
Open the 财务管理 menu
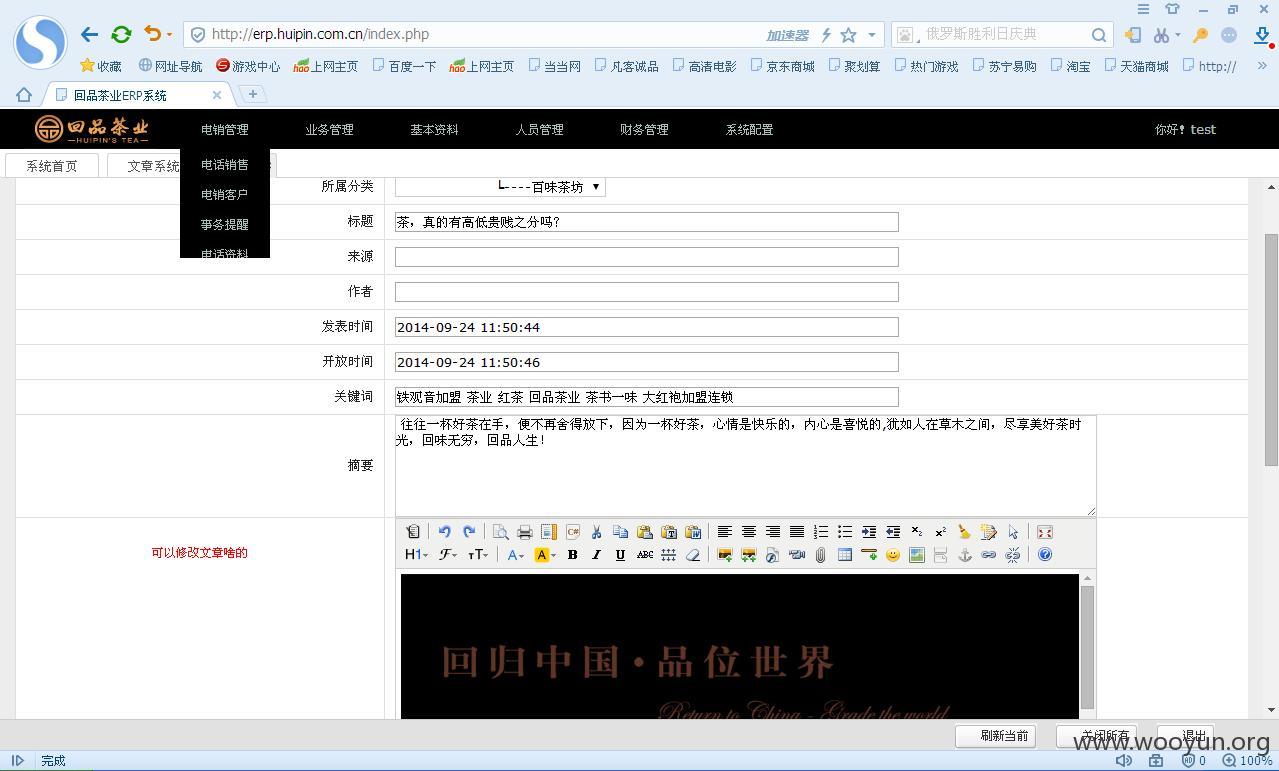[644, 129]
